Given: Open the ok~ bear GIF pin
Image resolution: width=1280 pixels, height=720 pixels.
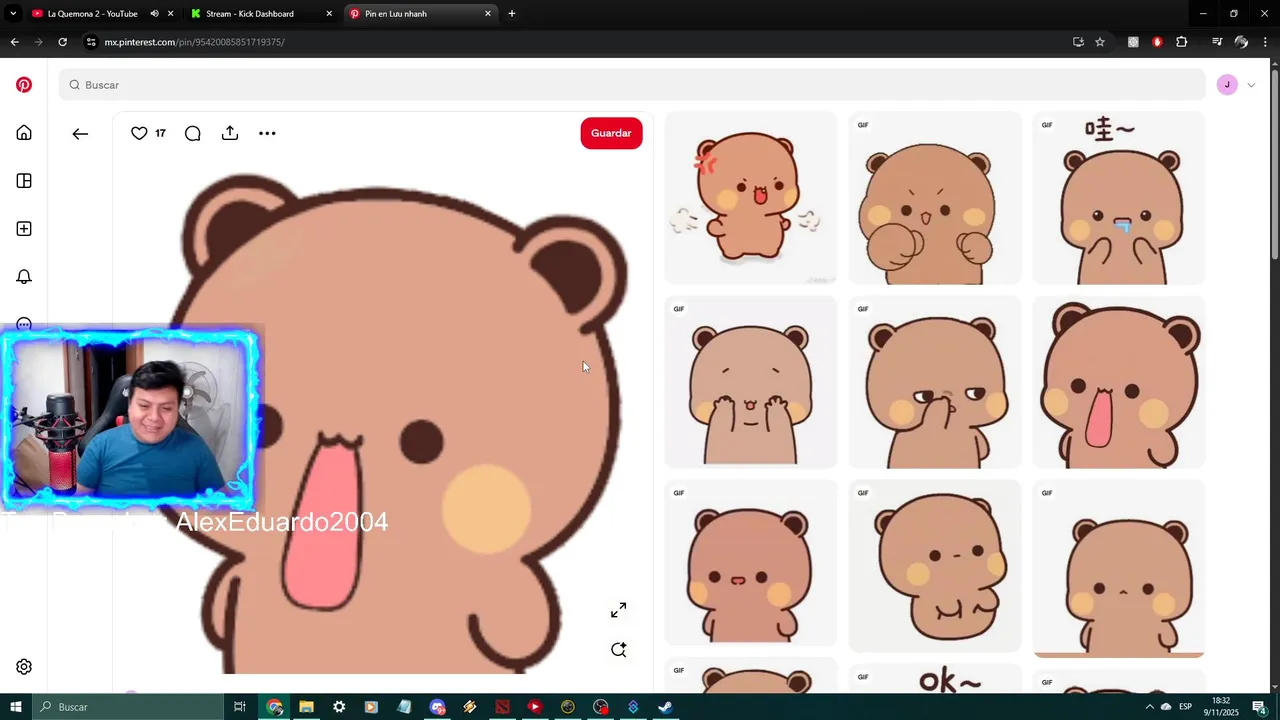Looking at the screenshot, I should [x=934, y=679].
